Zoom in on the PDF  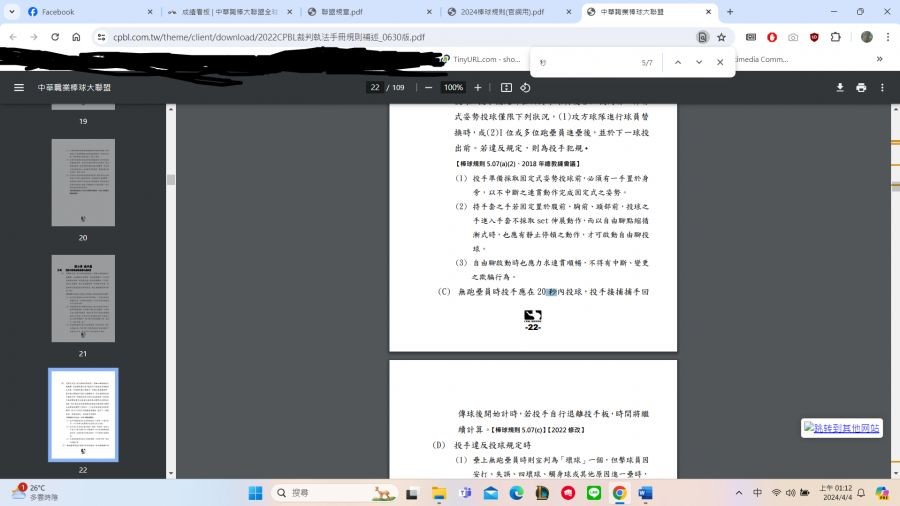tap(478, 87)
